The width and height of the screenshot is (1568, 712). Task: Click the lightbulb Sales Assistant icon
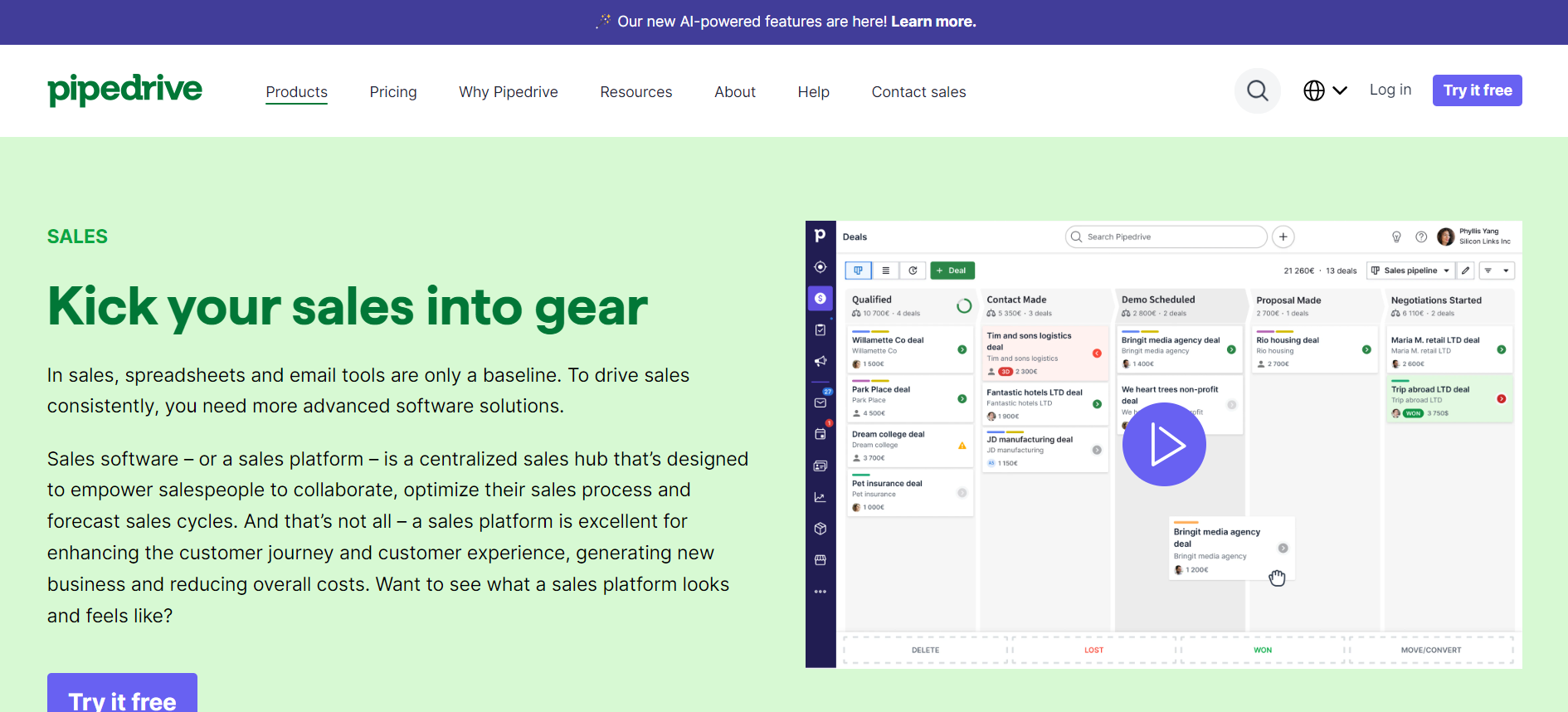coord(1396,237)
